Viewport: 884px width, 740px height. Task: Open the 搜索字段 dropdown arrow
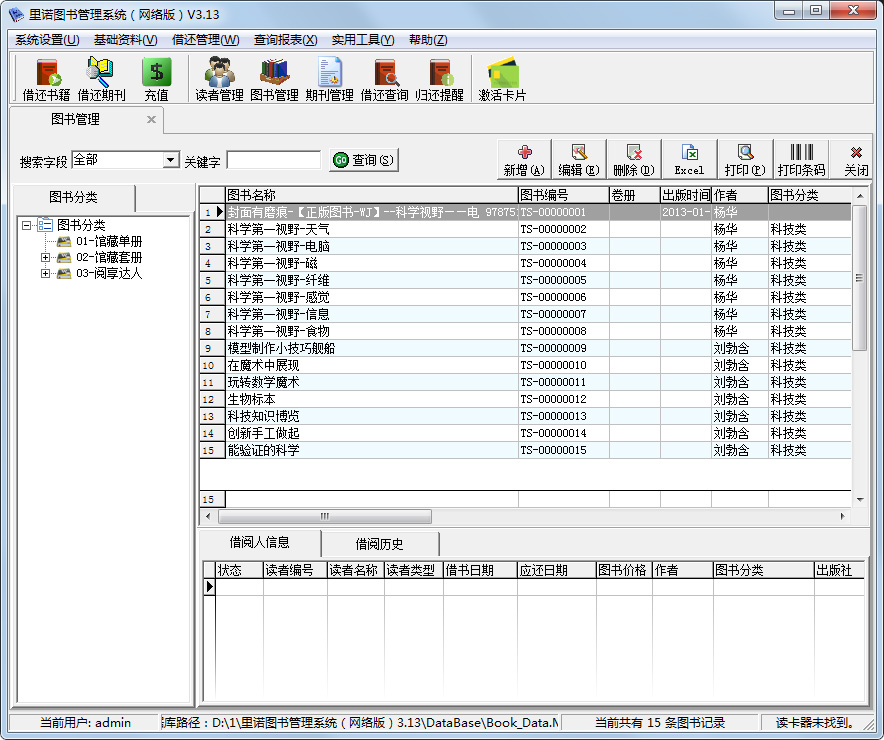(171, 160)
